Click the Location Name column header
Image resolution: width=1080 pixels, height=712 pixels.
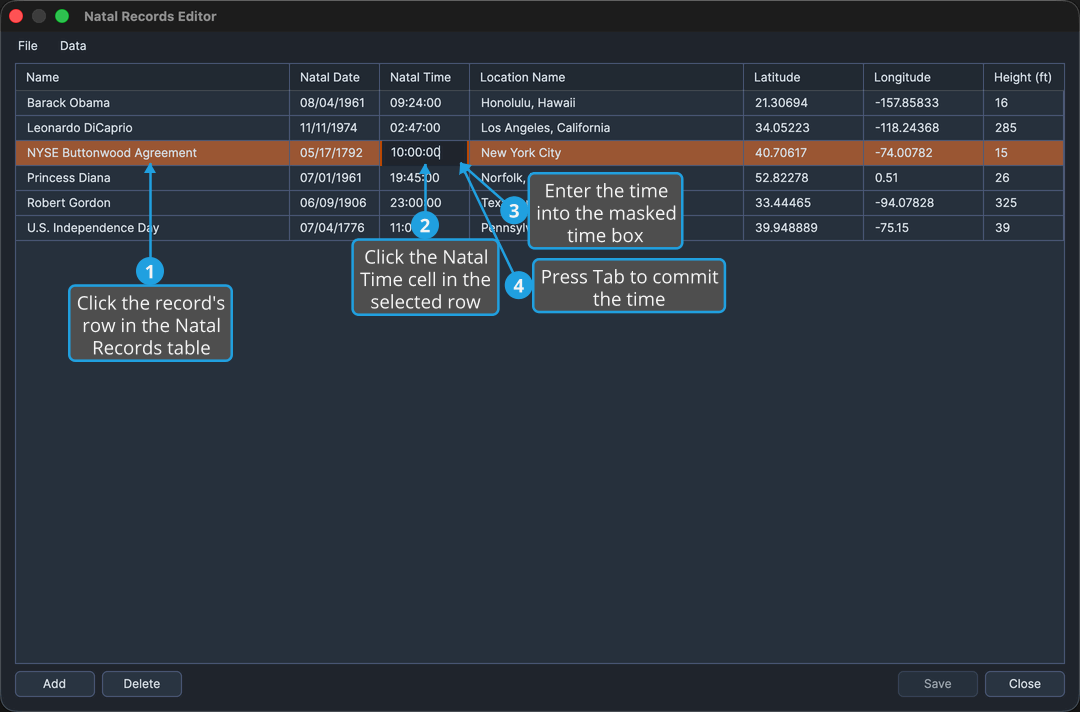(606, 77)
